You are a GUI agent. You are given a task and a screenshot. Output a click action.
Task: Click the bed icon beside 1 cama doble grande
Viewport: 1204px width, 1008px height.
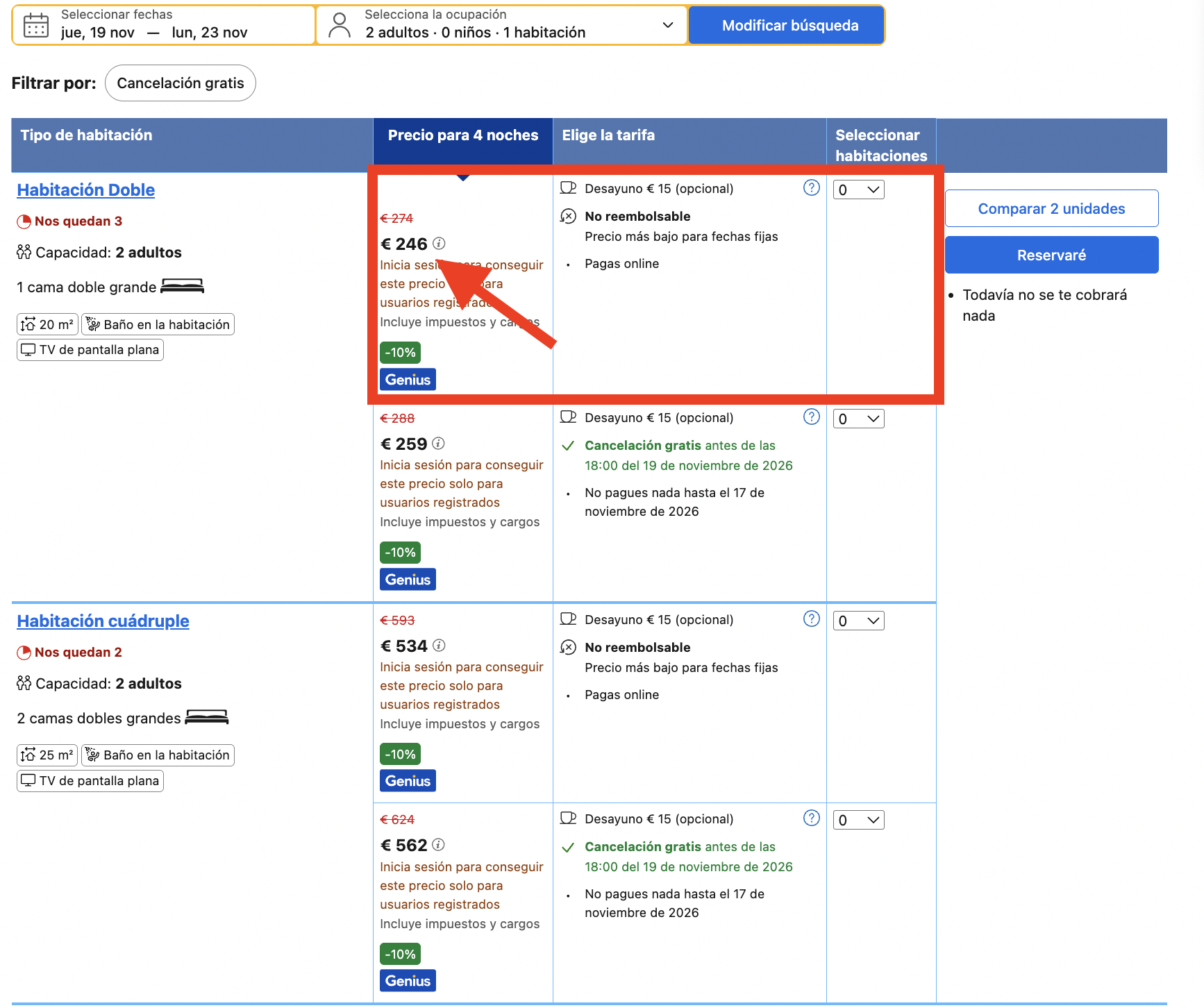(182, 286)
